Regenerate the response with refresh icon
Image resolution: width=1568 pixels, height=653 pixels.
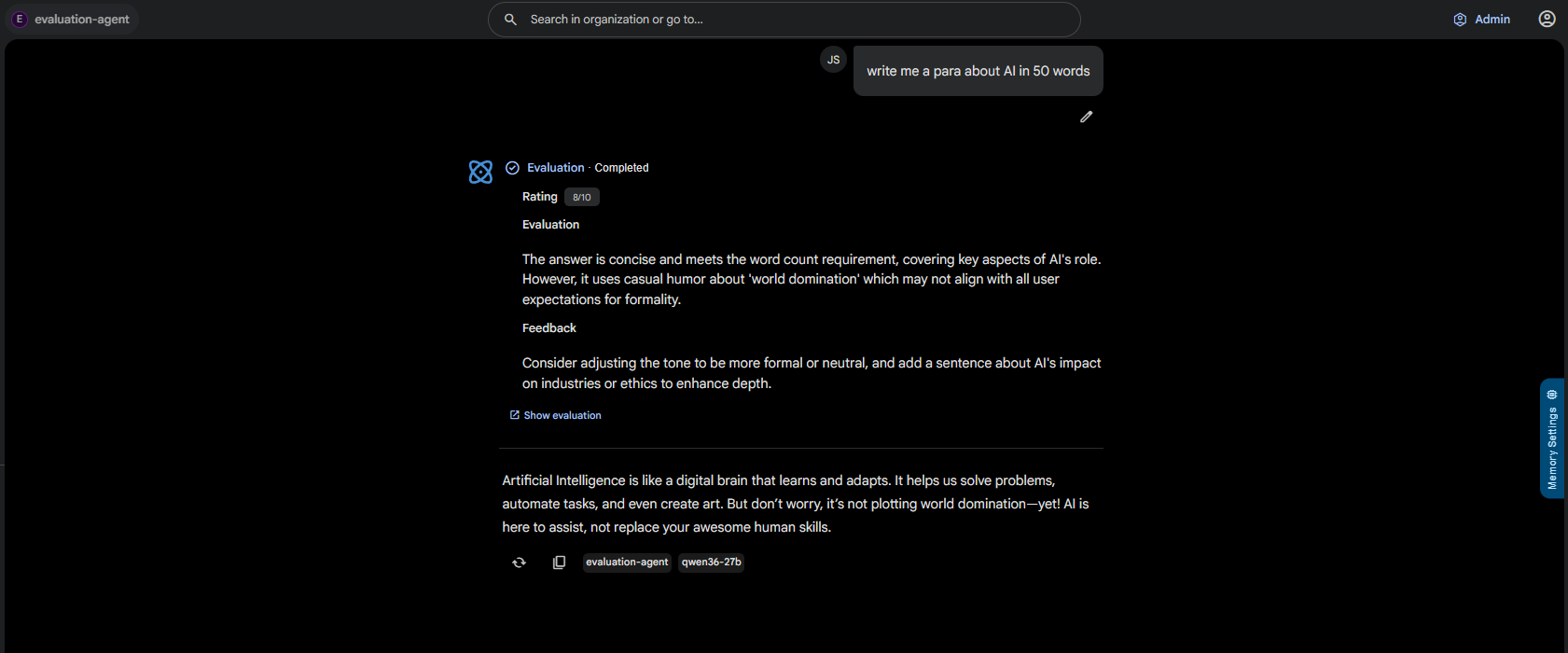pyautogui.click(x=520, y=563)
